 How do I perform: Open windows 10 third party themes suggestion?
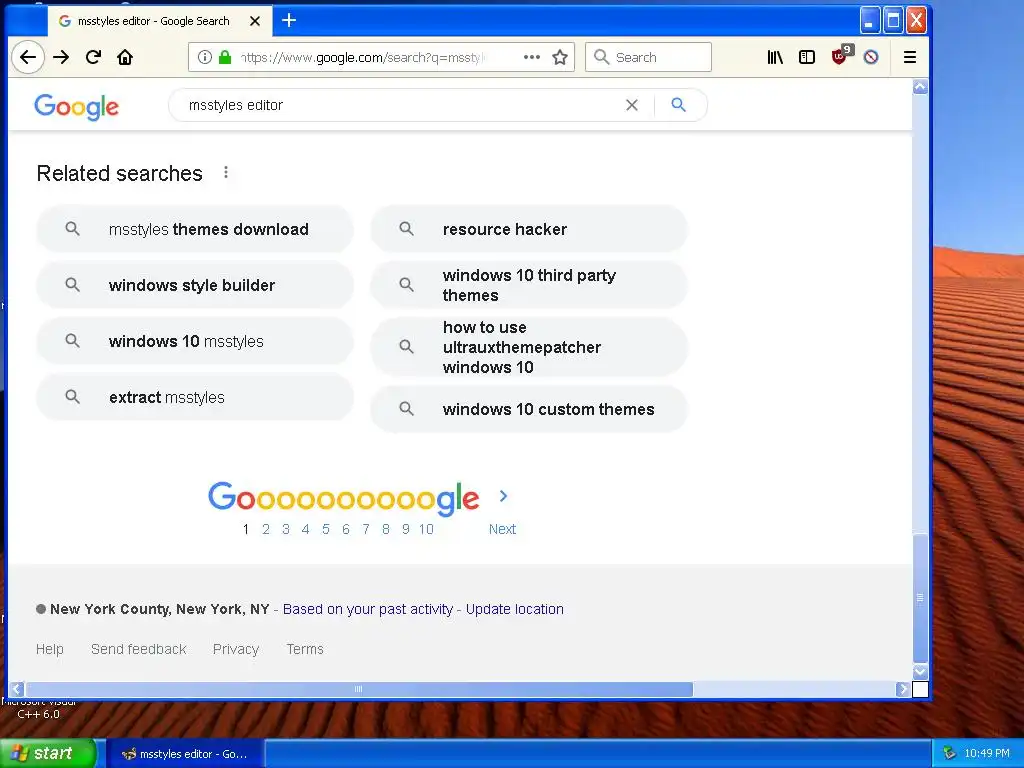click(529, 285)
